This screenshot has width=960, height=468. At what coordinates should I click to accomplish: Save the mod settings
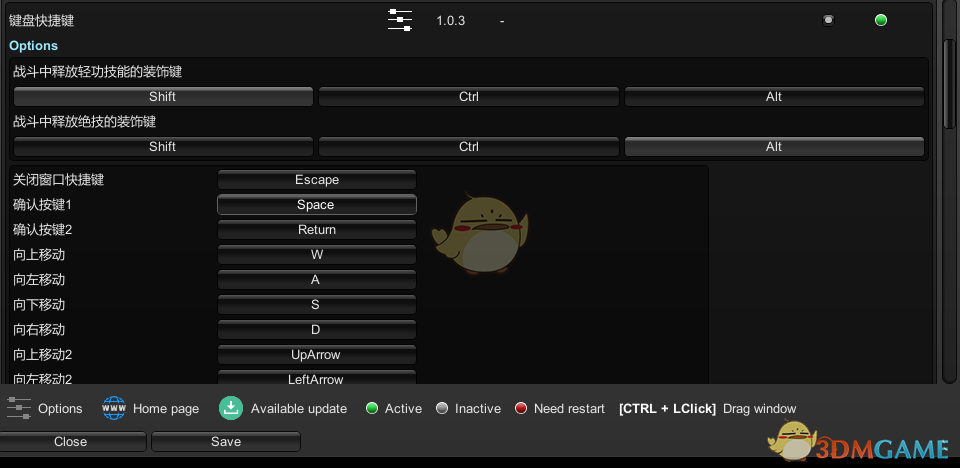click(x=226, y=442)
